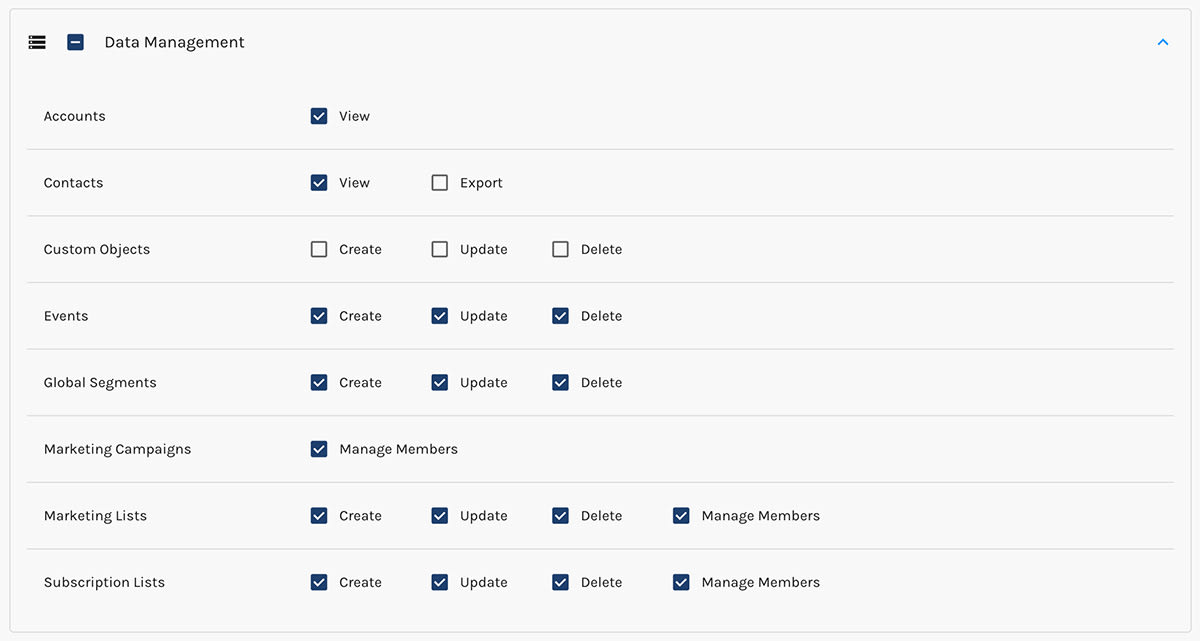Select the Subscription Lists row label
The image size is (1200, 641).
(x=104, y=582)
